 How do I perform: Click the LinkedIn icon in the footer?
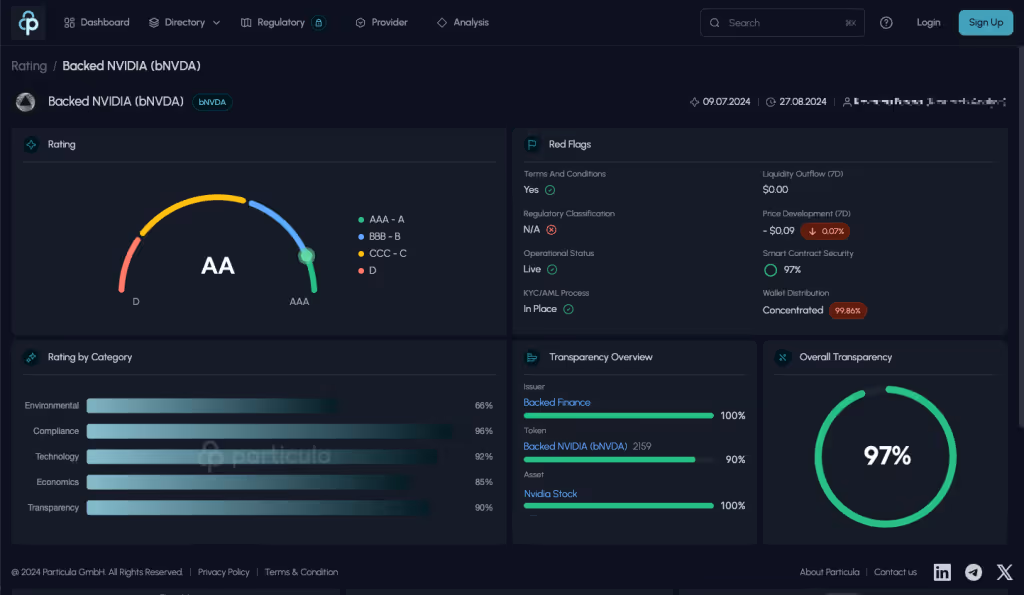pos(941,572)
